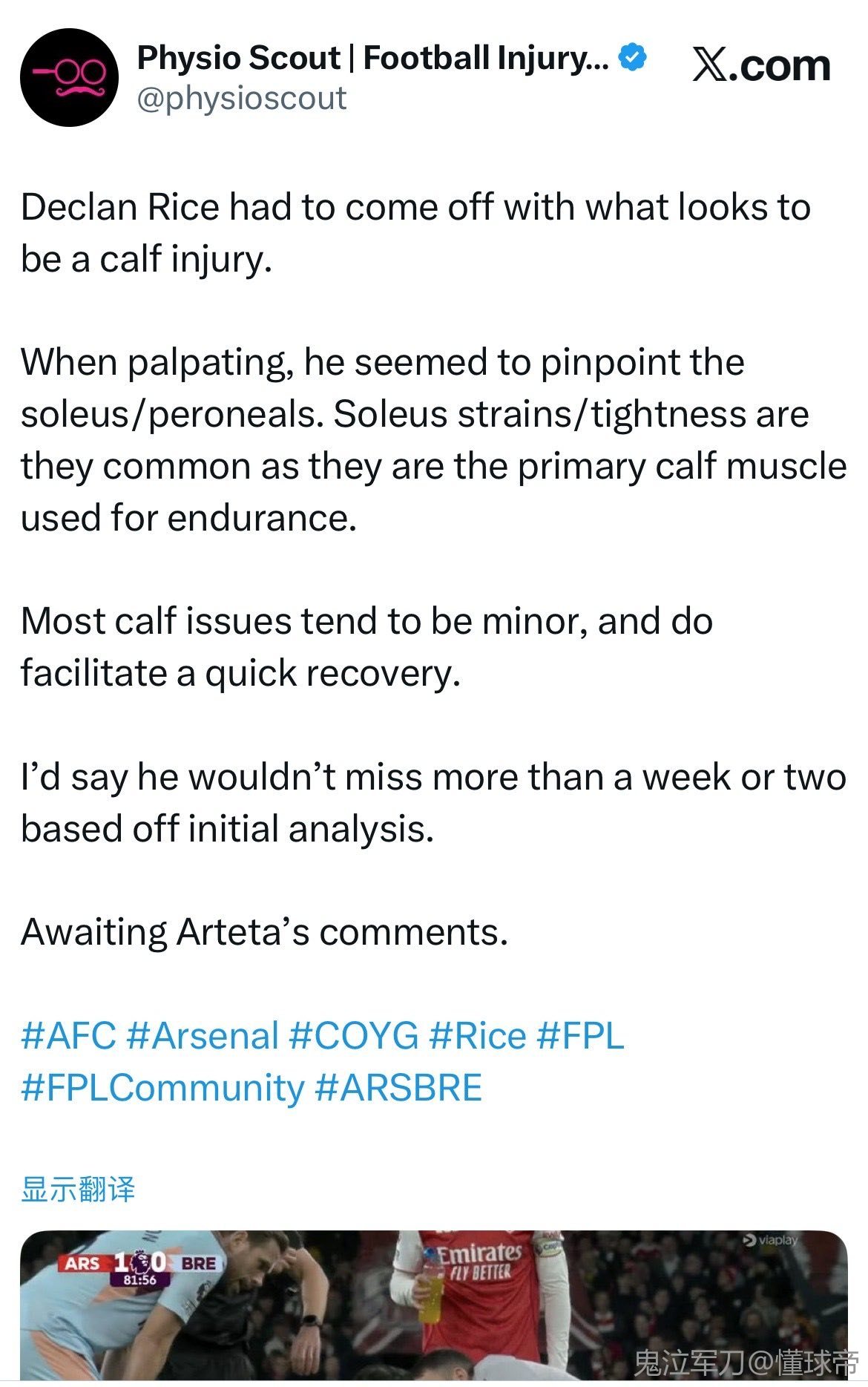The image size is (868, 1387).
Task: Tap the #ARSBRE hashtag
Action: tap(398, 1088)
